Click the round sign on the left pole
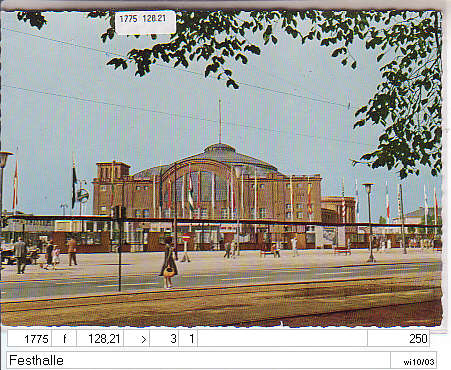451x370 pixels. (x=83, y=195)
